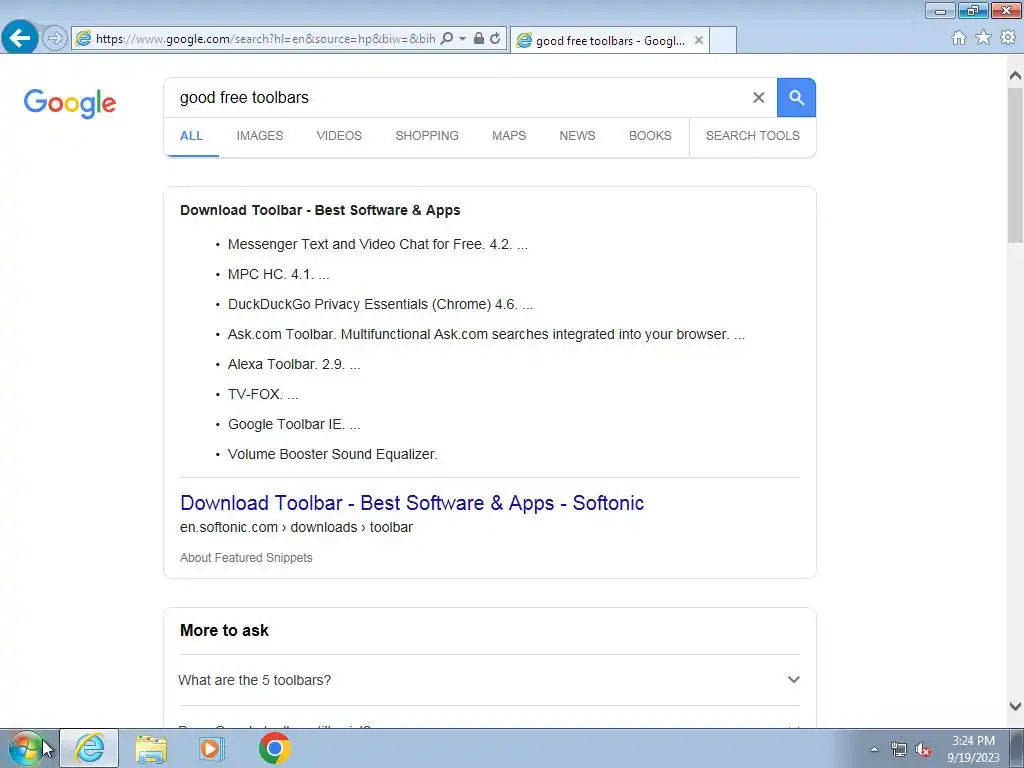Click the taskbar clock showing 3:24 PM
This screenshot has height=768, width=1024.
click(x=973, y=749)
